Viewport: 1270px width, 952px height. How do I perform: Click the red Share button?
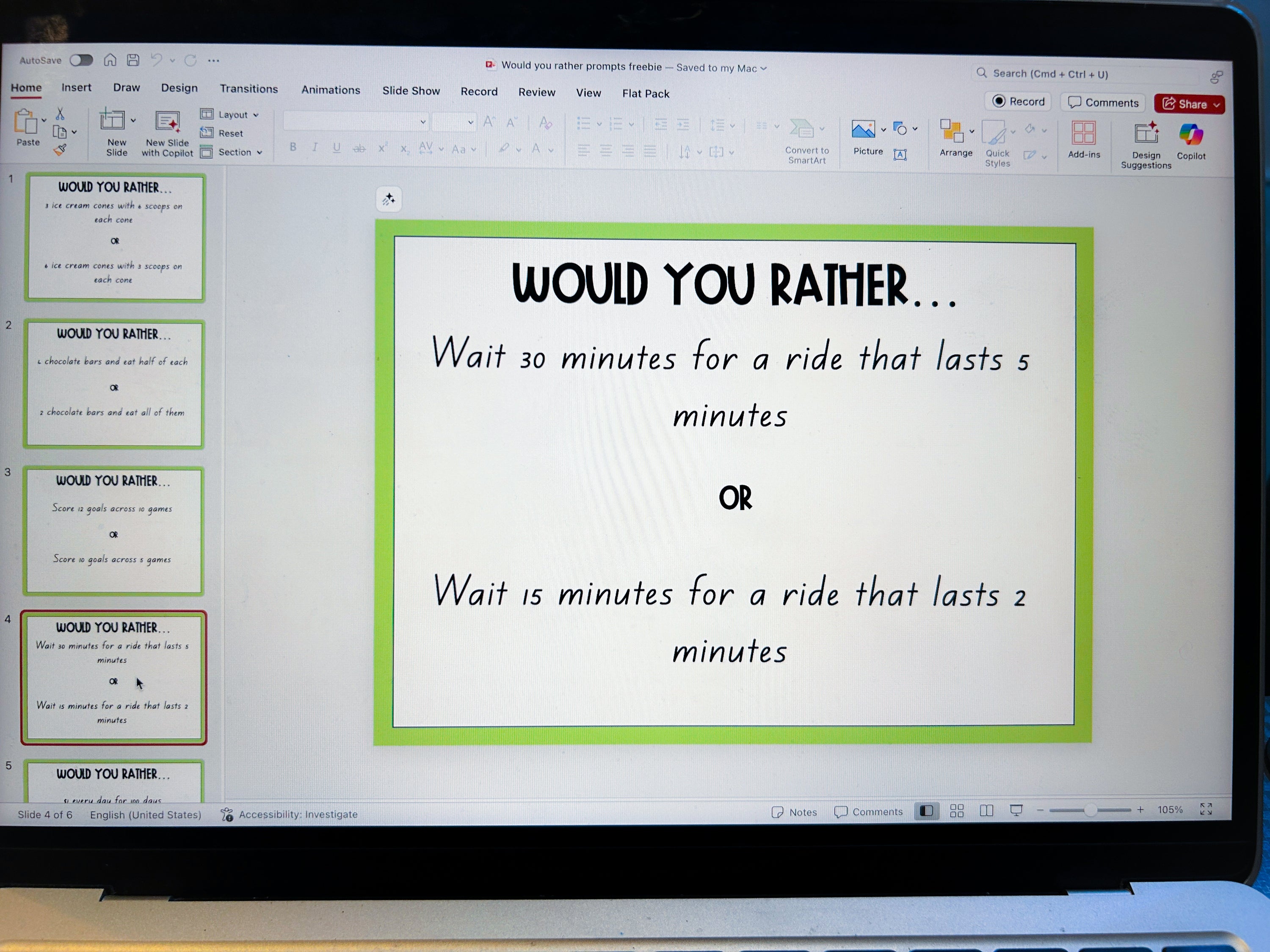pos(1189,104)
